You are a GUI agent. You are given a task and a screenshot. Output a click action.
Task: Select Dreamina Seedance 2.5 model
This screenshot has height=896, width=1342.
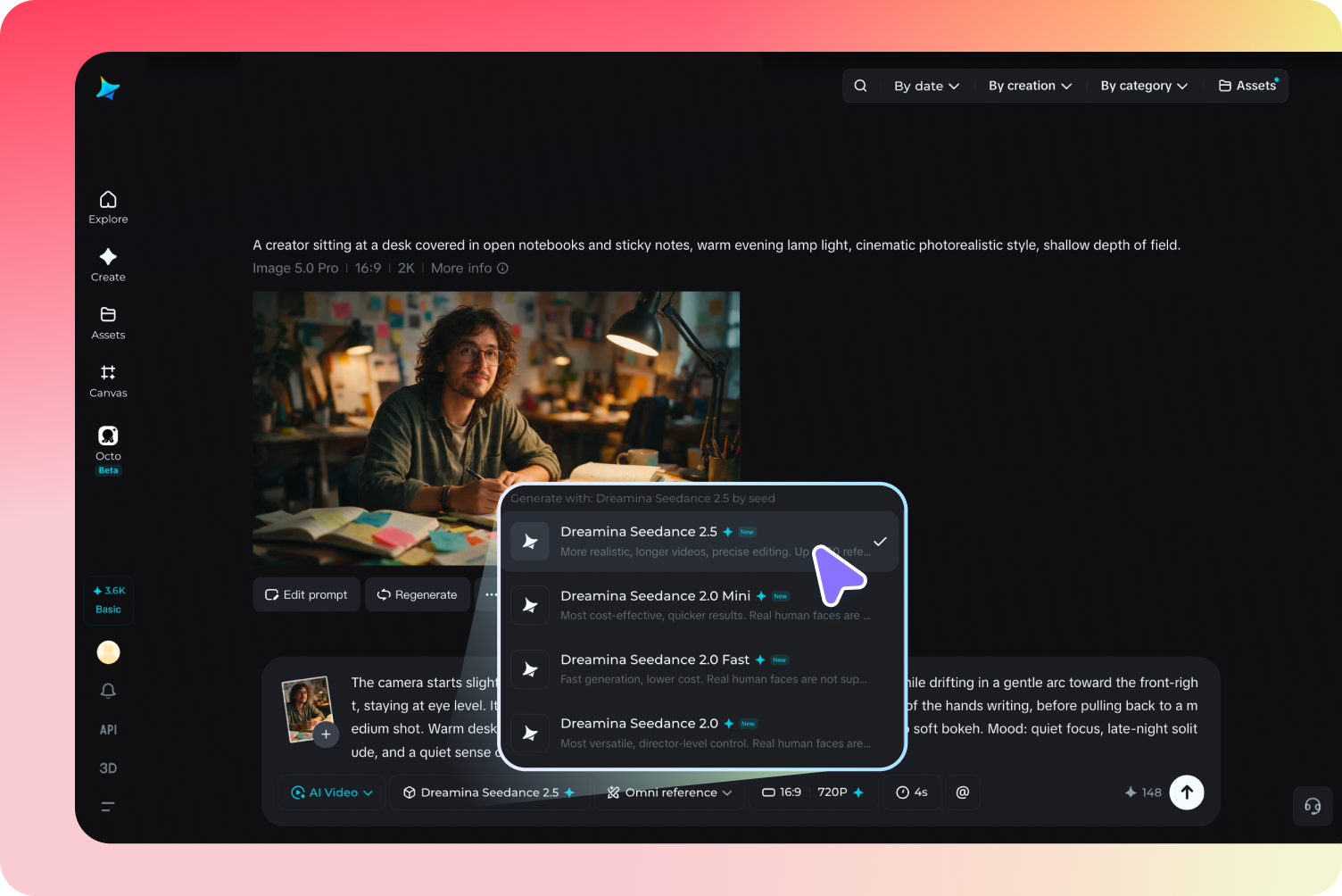pos(700,541)
